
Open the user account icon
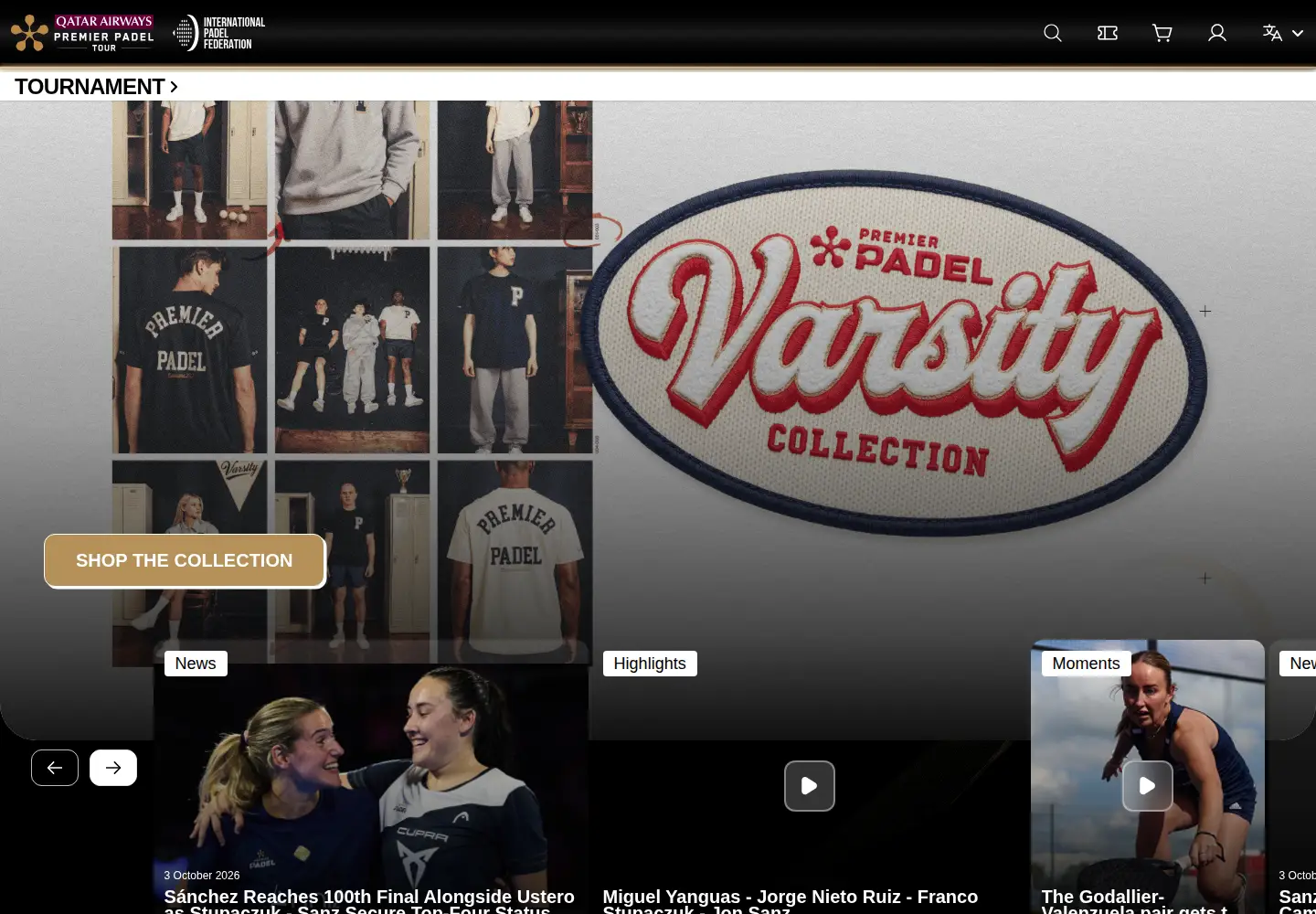coord(1217,33)
